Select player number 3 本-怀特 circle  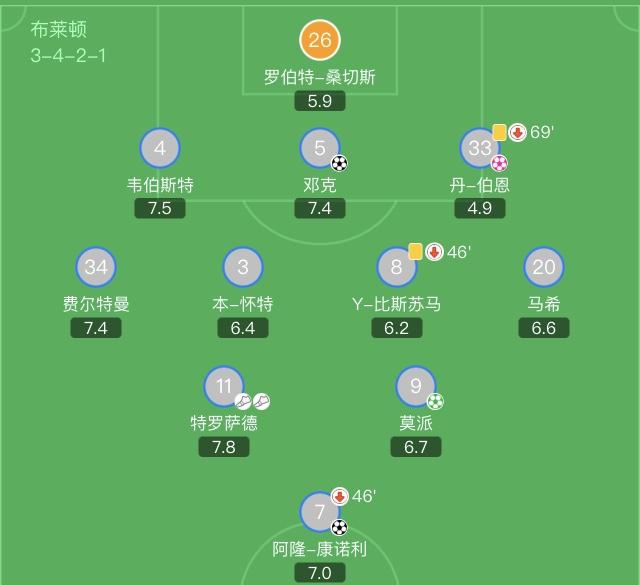tap(243, 267)
